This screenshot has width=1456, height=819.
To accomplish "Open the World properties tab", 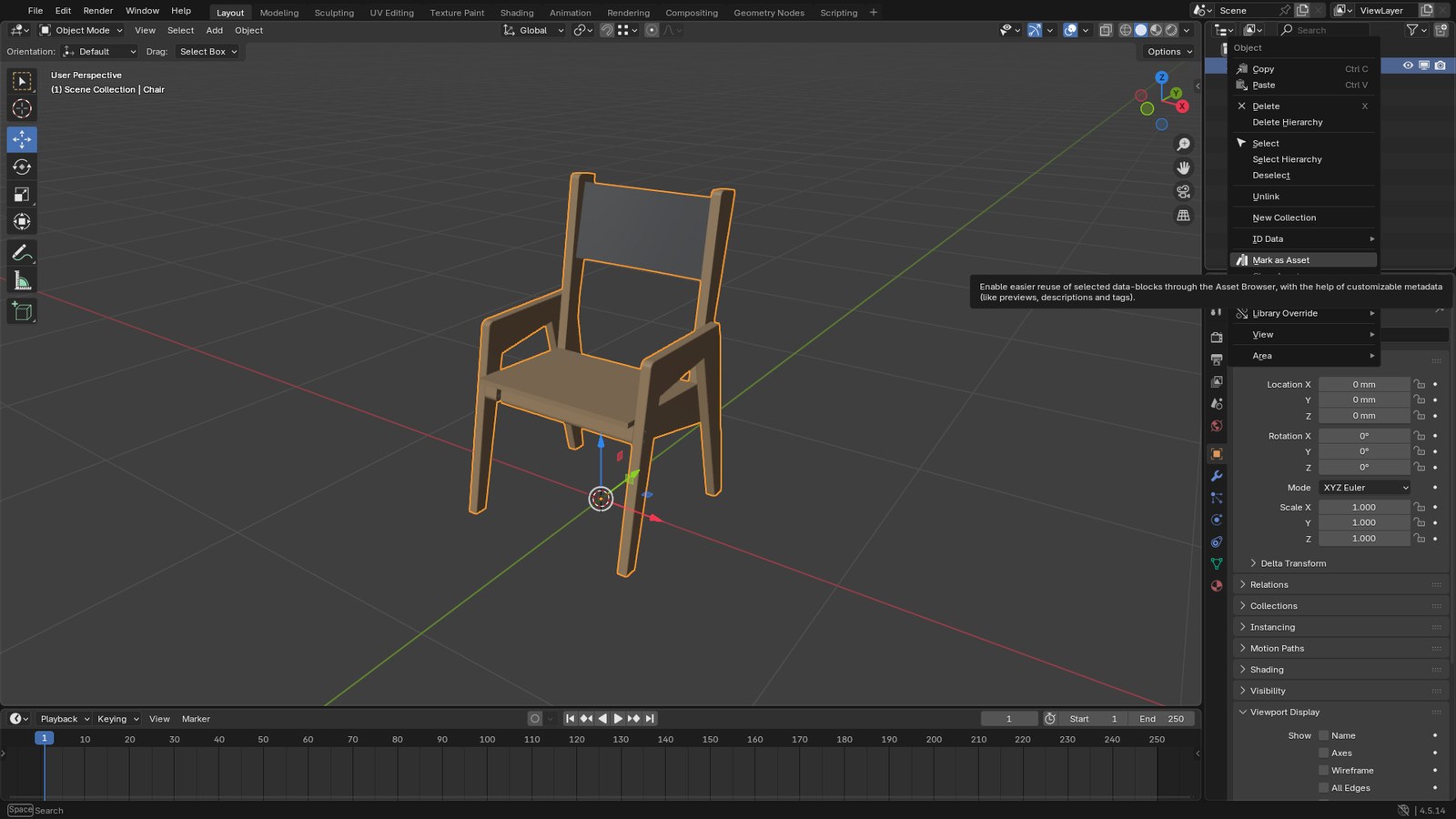I will point(1217,426).
